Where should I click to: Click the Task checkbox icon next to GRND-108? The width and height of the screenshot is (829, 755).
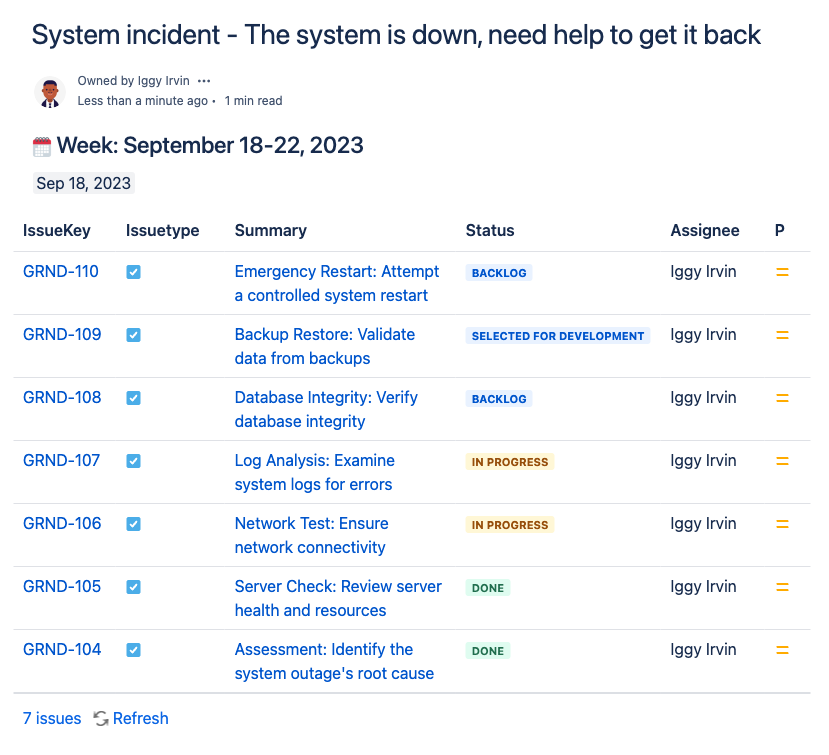(133, 397)
